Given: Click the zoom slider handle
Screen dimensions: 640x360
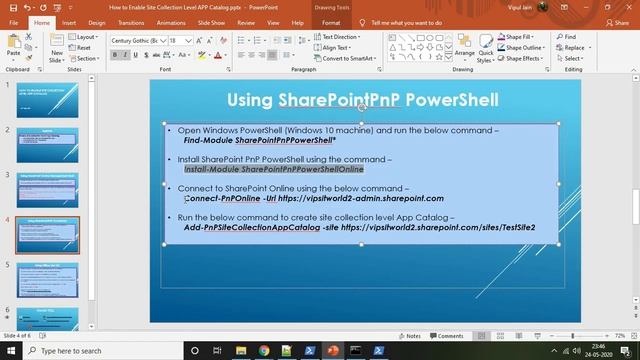Looking at the screenshot, I should tap(573, 336).
